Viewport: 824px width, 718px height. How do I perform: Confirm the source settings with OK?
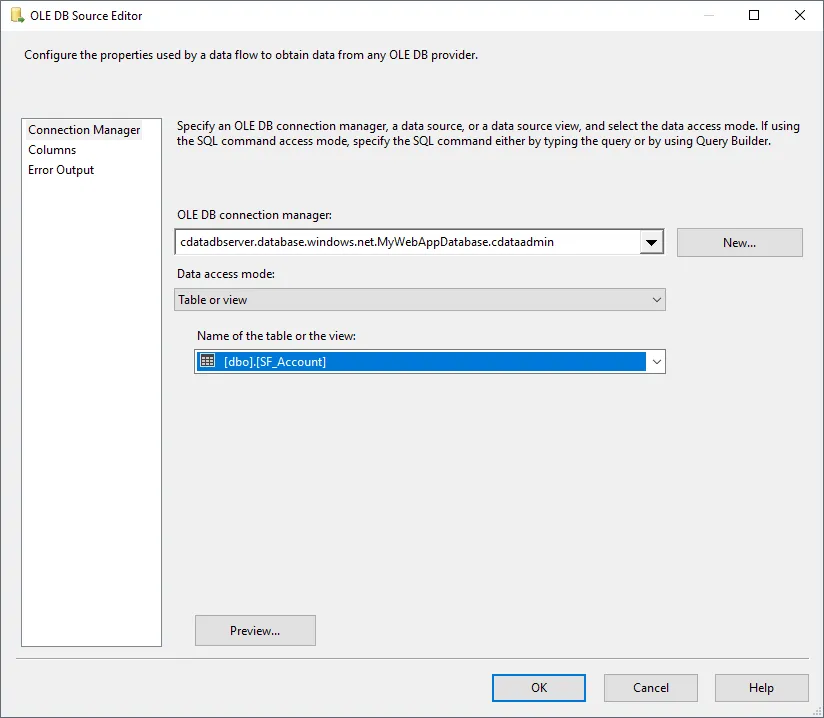538,687
